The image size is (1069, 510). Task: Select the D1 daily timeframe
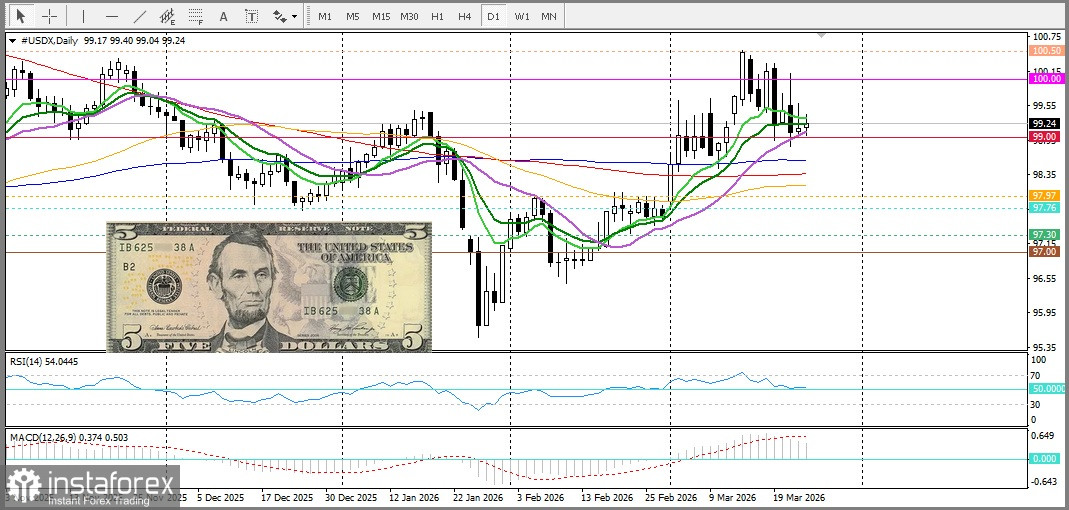492,16
